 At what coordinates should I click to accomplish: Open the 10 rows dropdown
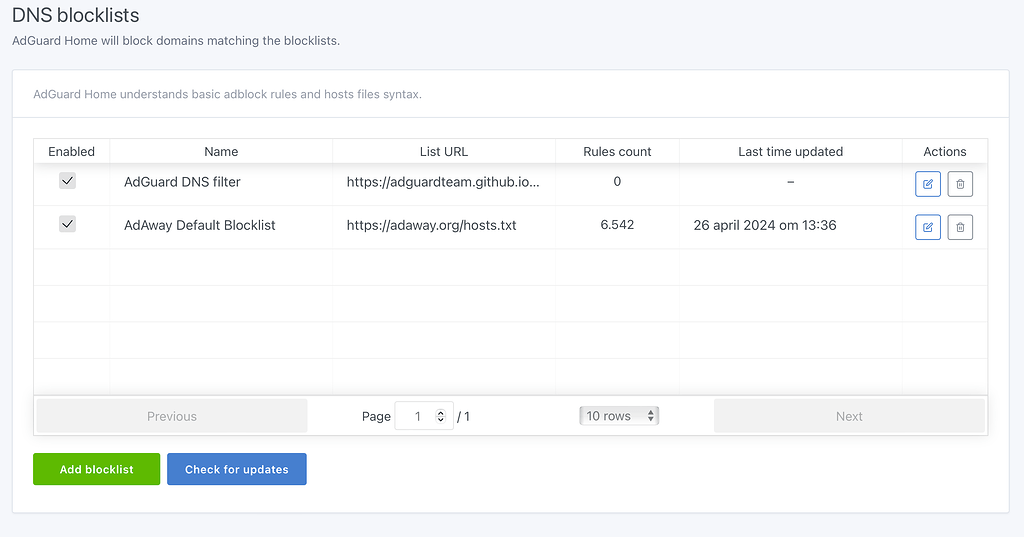619,415
